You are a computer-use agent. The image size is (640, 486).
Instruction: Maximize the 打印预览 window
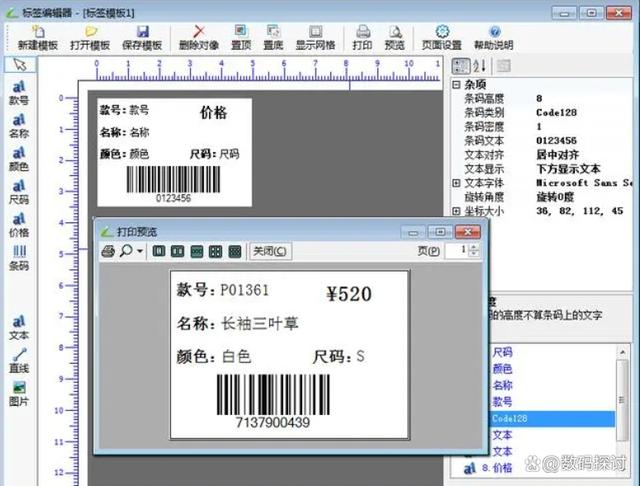(x=440, y=232)
